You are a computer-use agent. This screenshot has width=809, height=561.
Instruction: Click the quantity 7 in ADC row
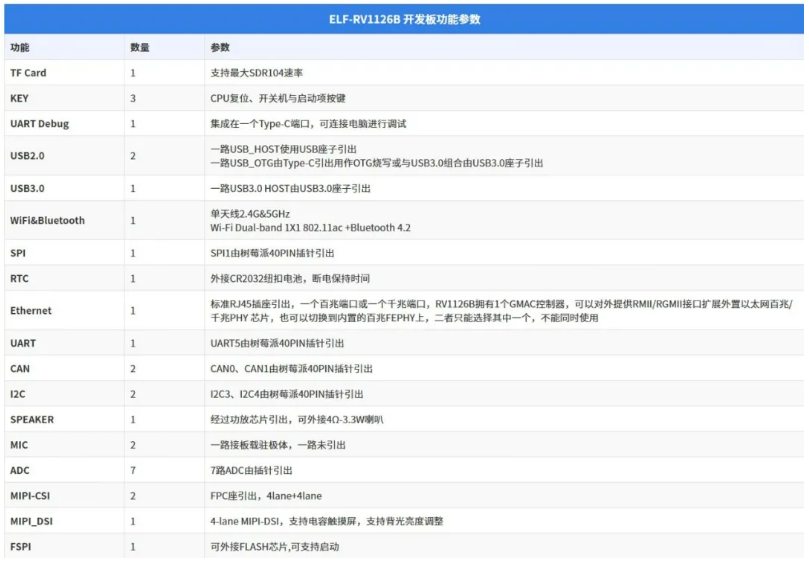(x=133, y=470)
